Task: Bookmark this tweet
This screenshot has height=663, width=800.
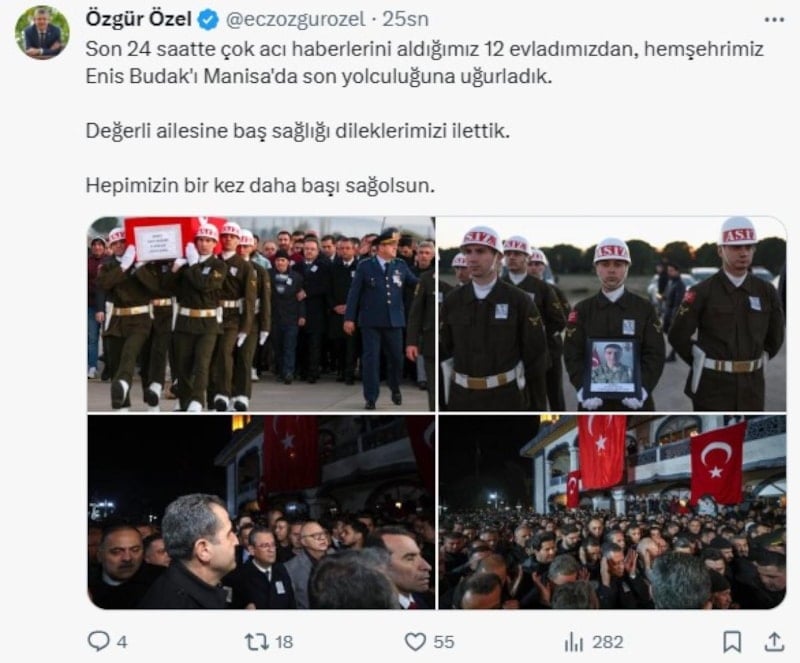Action: pos(732,641)
